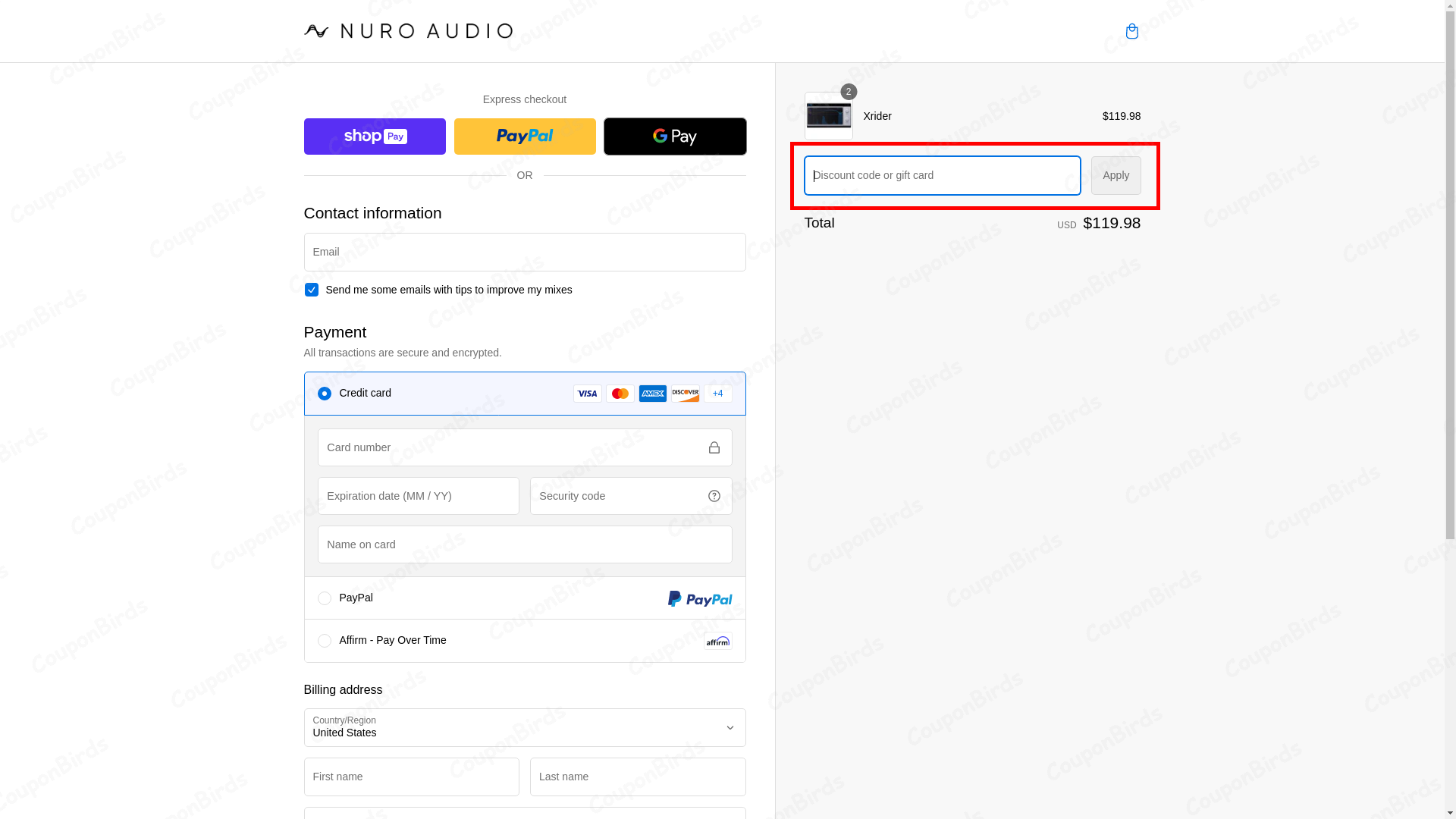
Task: Select Affirm - Pay Over Time option
Action: click(325, 640)
